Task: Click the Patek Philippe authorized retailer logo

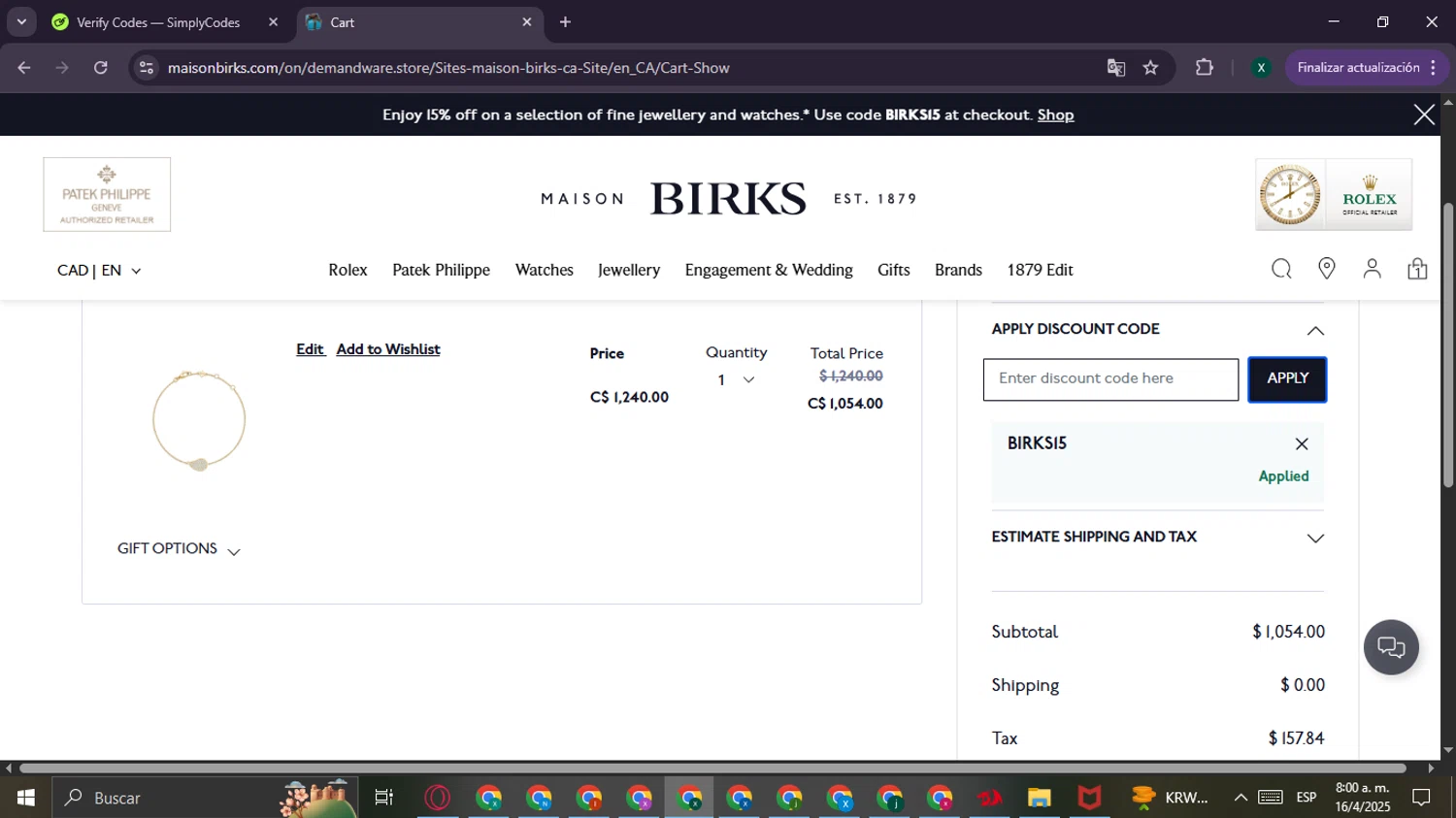Action: coord(107,194)
